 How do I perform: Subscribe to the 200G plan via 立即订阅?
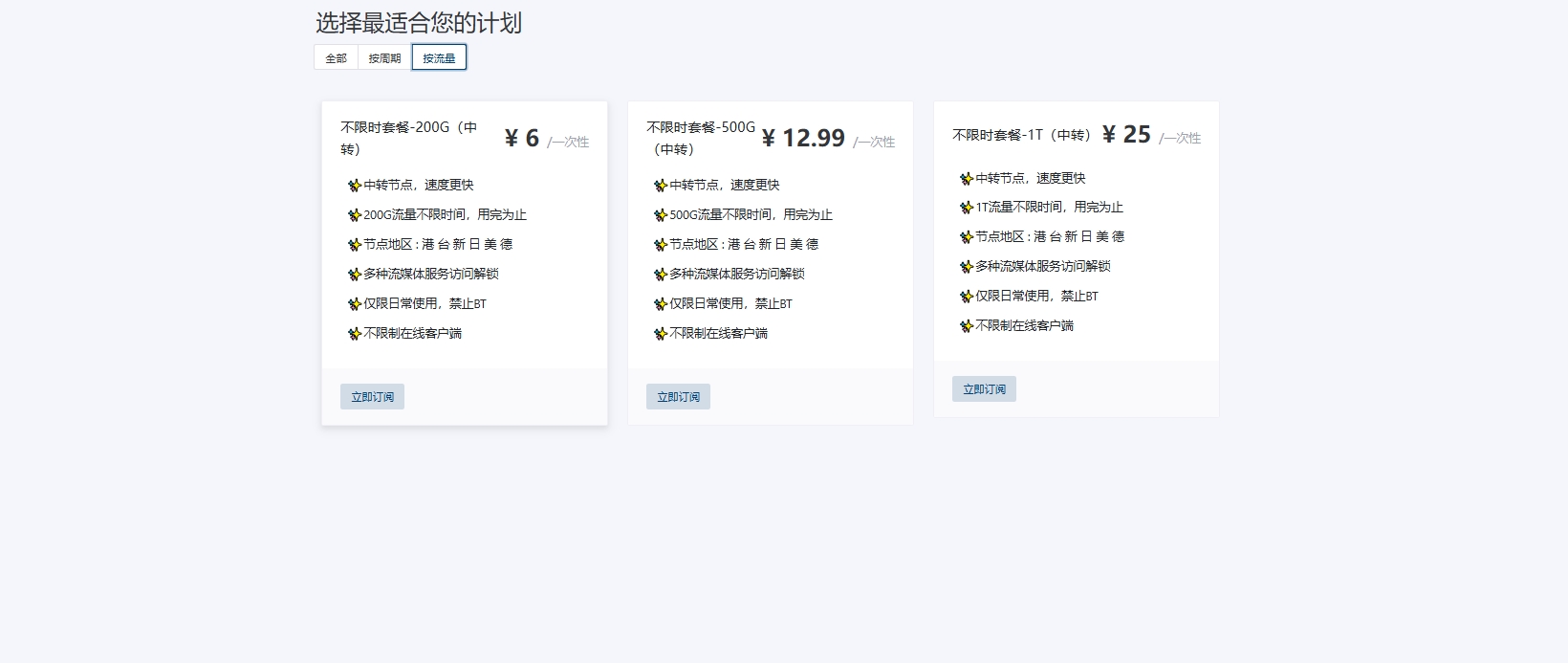point(372,397)
